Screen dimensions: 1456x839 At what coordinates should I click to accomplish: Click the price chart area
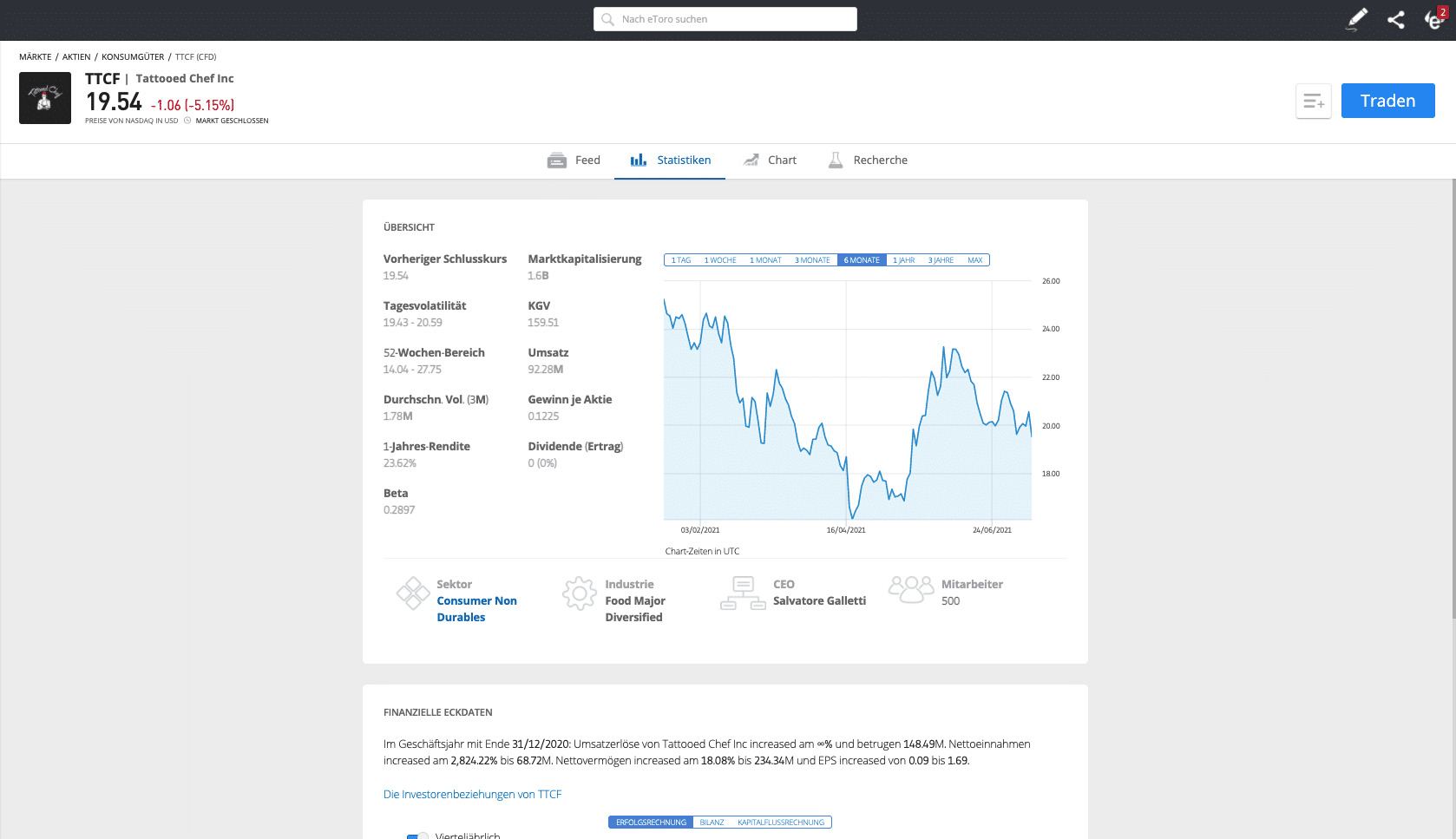(848, 401)
